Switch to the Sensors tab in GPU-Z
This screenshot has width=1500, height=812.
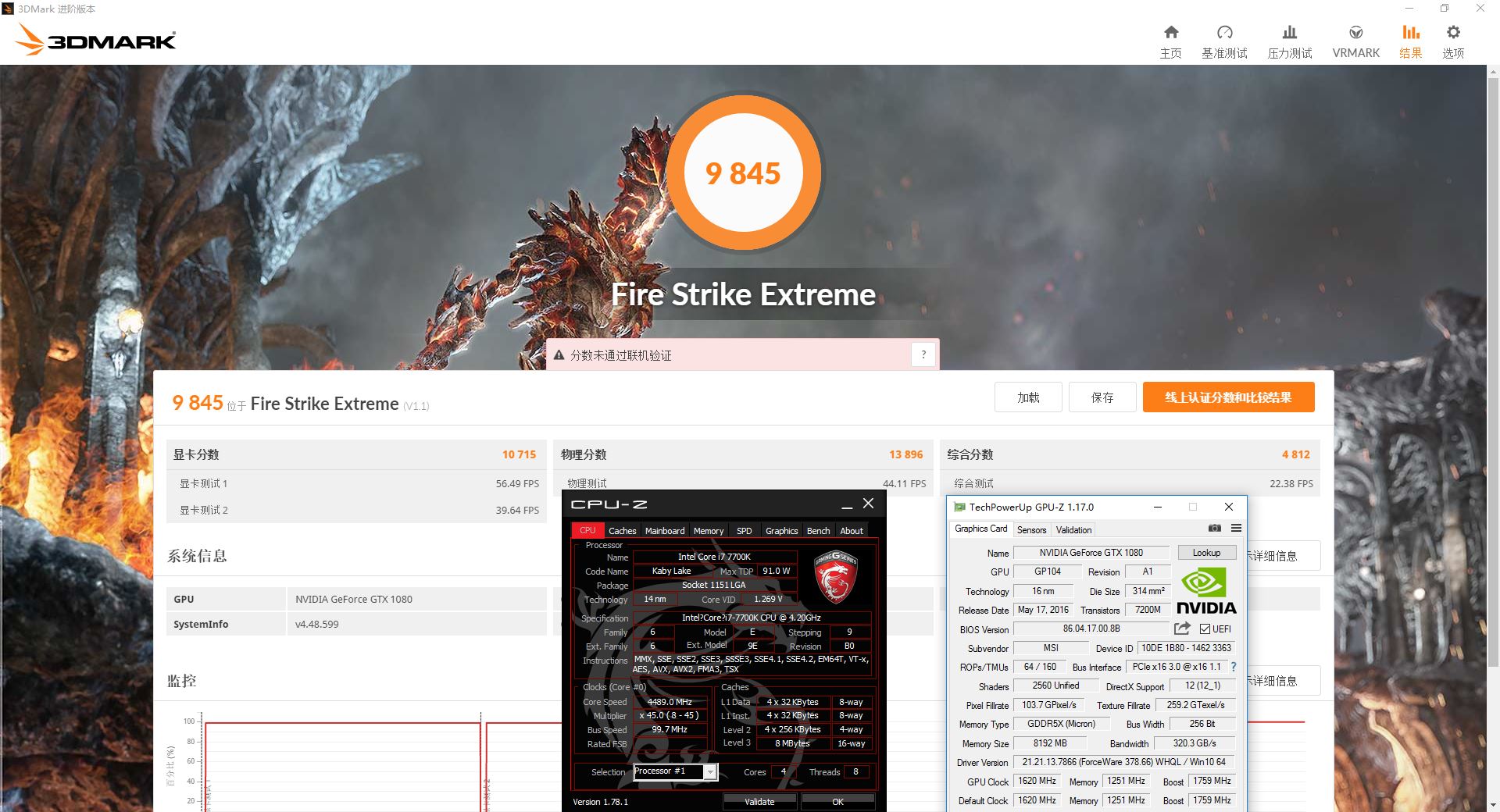(x=1031, y=529)
